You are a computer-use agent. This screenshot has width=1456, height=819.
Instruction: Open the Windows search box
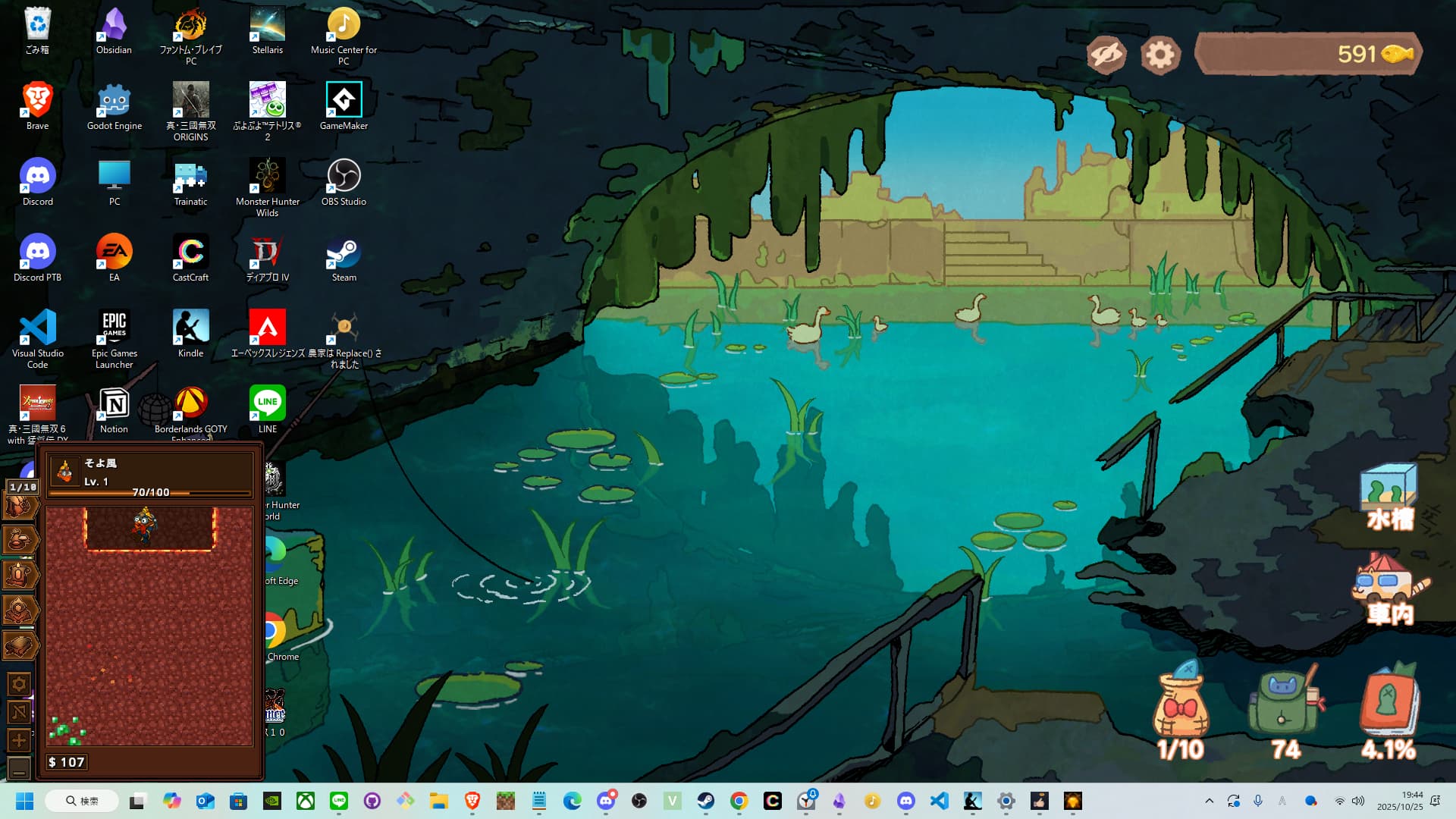(82, 801)
